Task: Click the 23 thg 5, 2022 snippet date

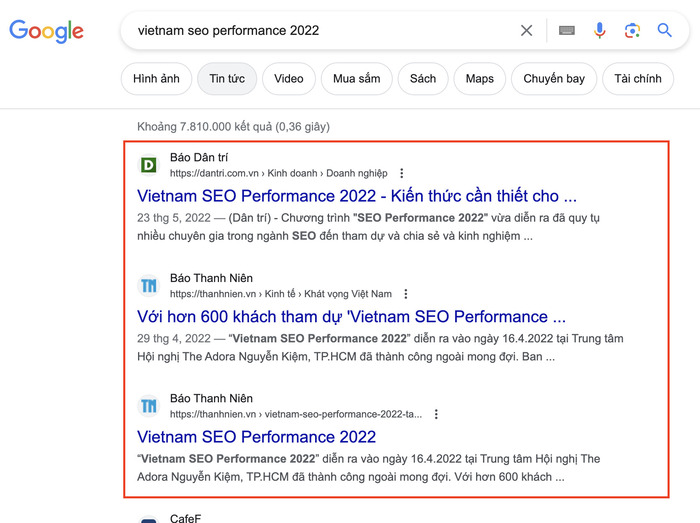Action: [x=174, y=218]
